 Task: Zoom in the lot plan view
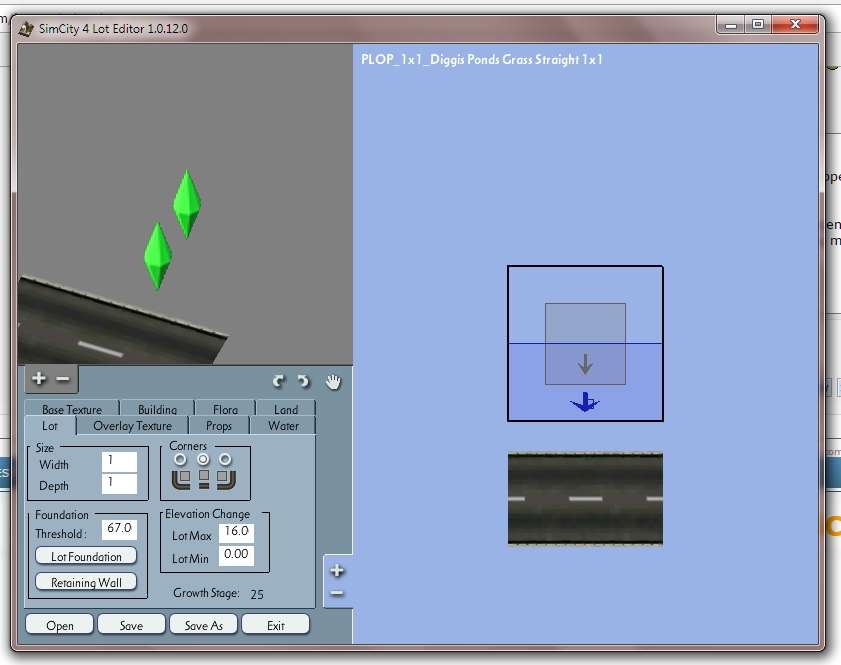click(337, 571)
